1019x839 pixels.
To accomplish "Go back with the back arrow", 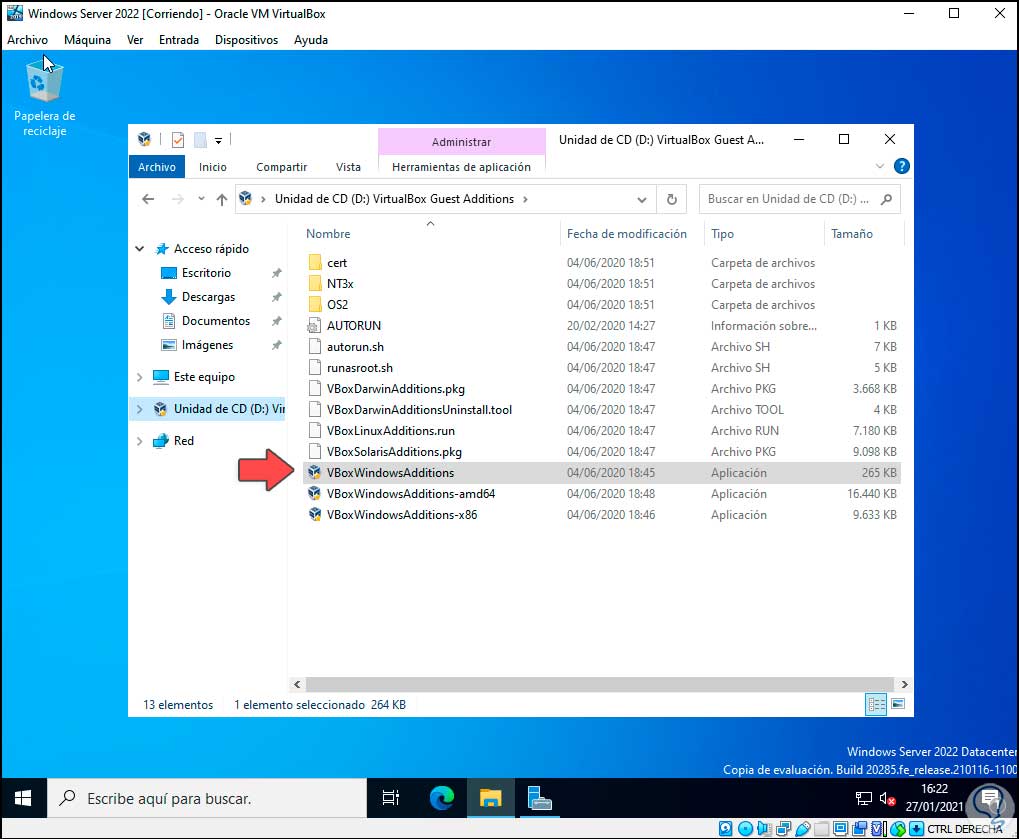I will tap(148, 199).
